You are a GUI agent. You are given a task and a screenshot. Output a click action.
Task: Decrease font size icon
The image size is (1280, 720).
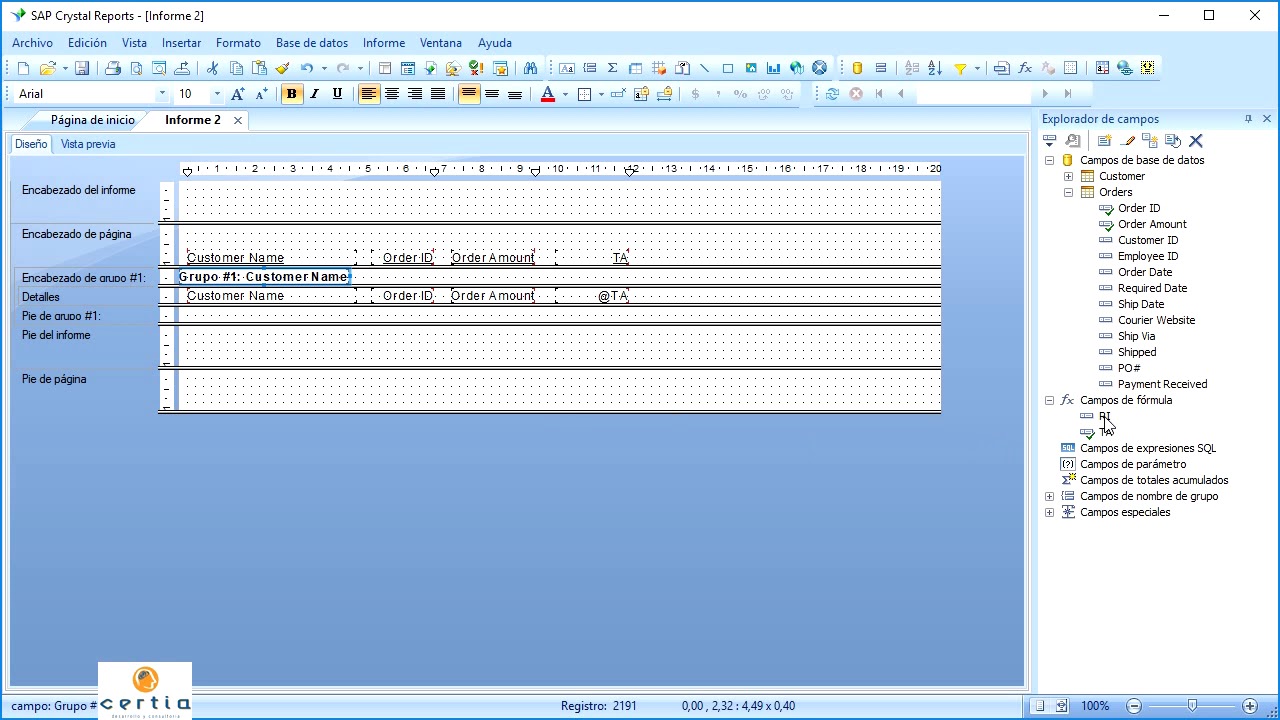(x=262, y=93)
